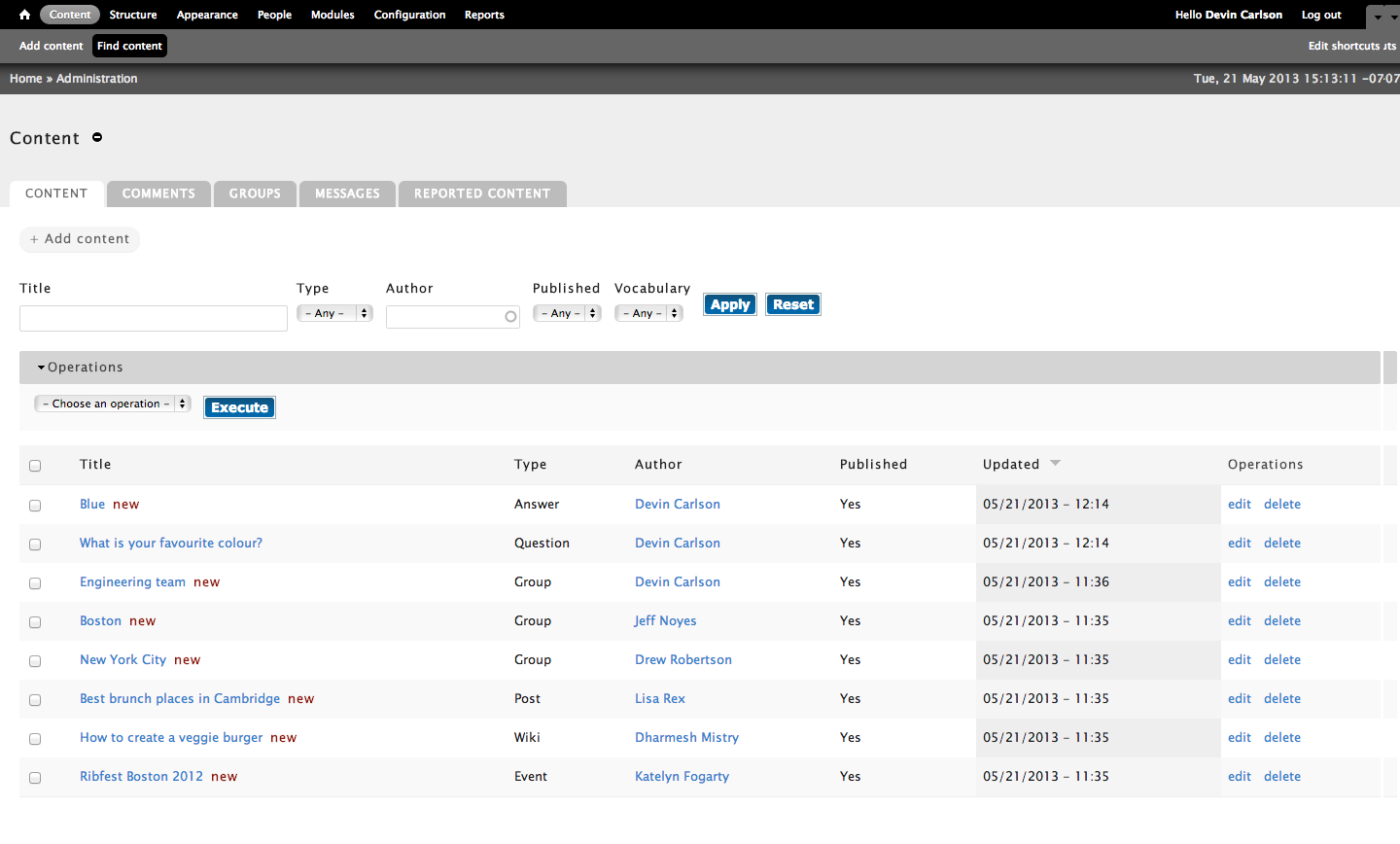Open author profile Dharmesh Mistry
1400x844 pixels.
pyautogui.click(x=686, y=737)
